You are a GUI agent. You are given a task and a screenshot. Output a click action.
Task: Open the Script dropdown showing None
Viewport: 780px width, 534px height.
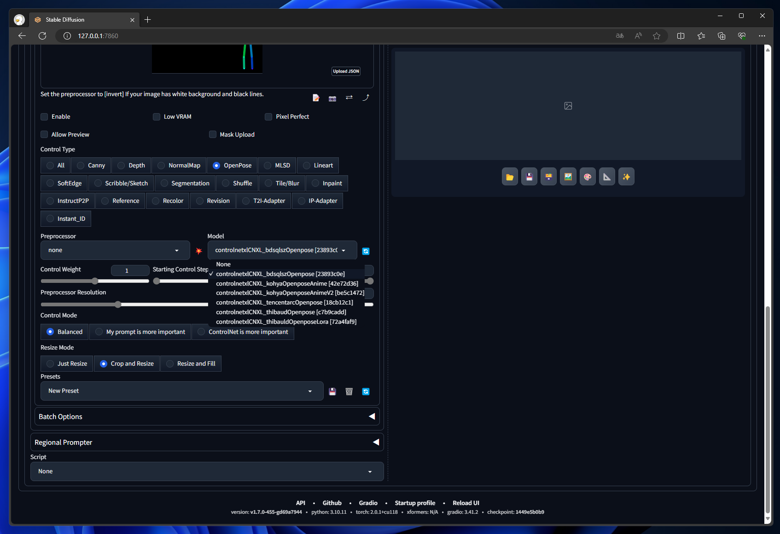click(x=207, y=471)
